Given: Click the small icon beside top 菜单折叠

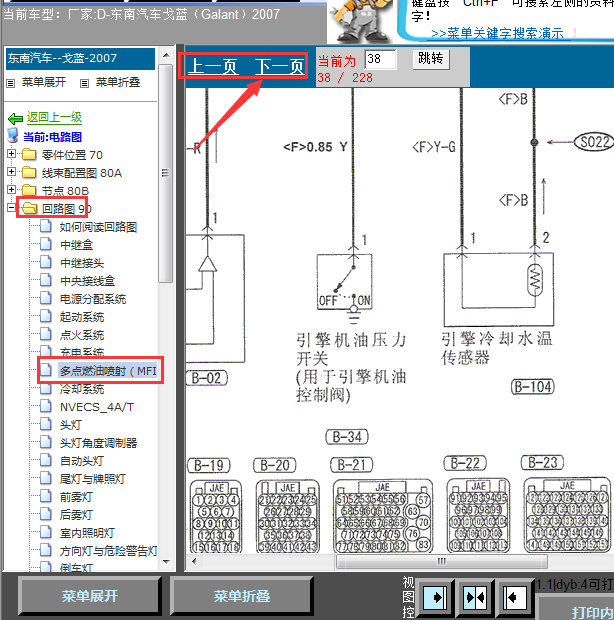Looking at the screenshot, I should [84, 83].
